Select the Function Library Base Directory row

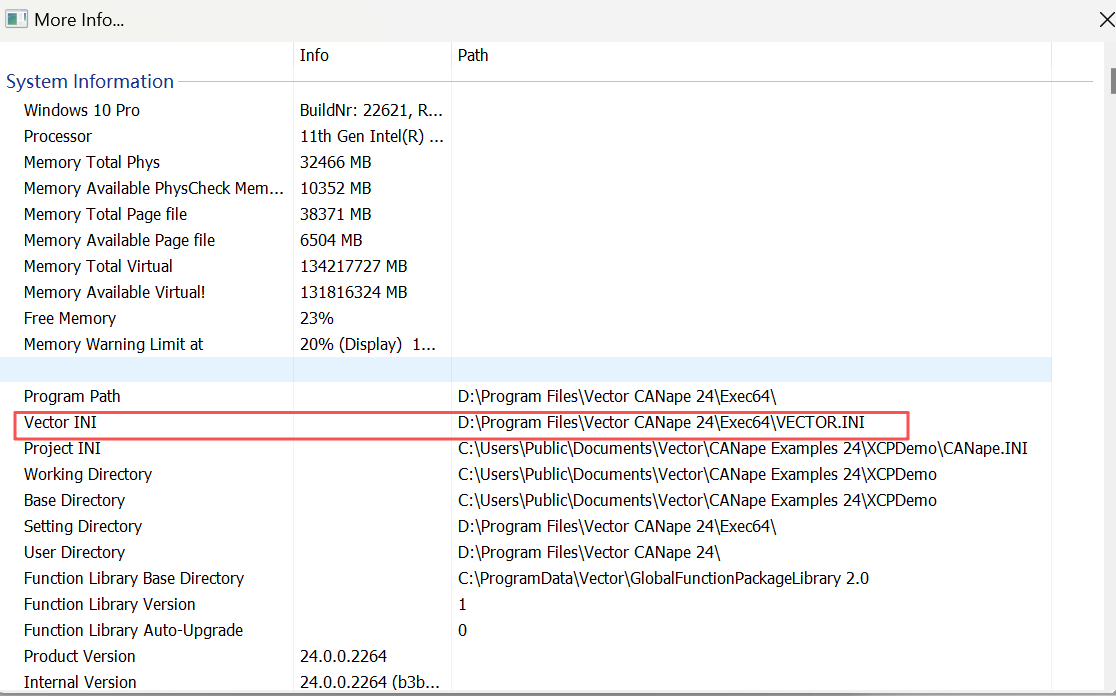click(134, 578)
